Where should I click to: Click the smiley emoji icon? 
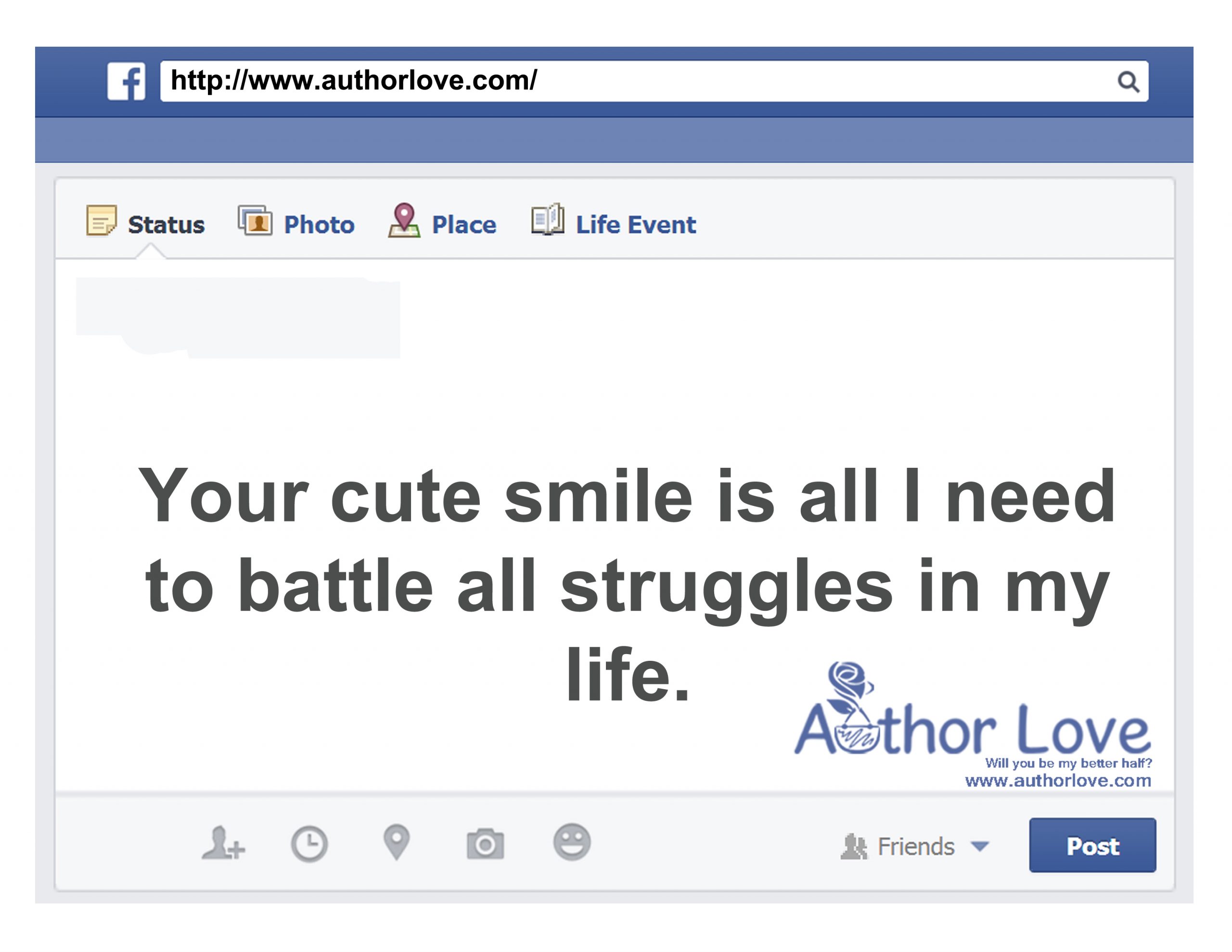572,842
